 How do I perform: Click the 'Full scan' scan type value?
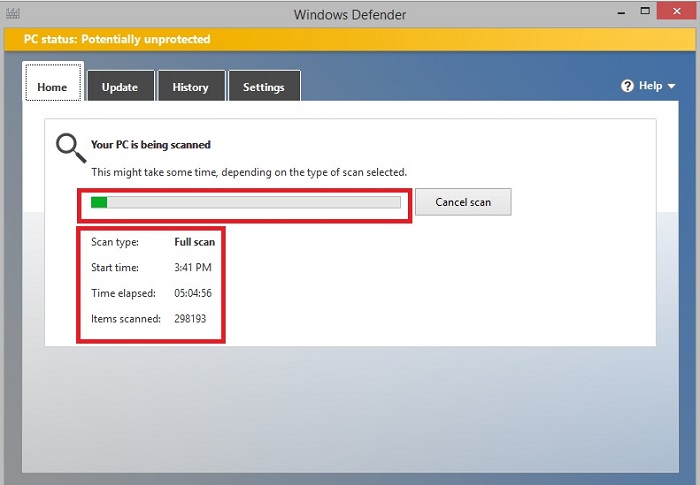click(x=194, y=242)
